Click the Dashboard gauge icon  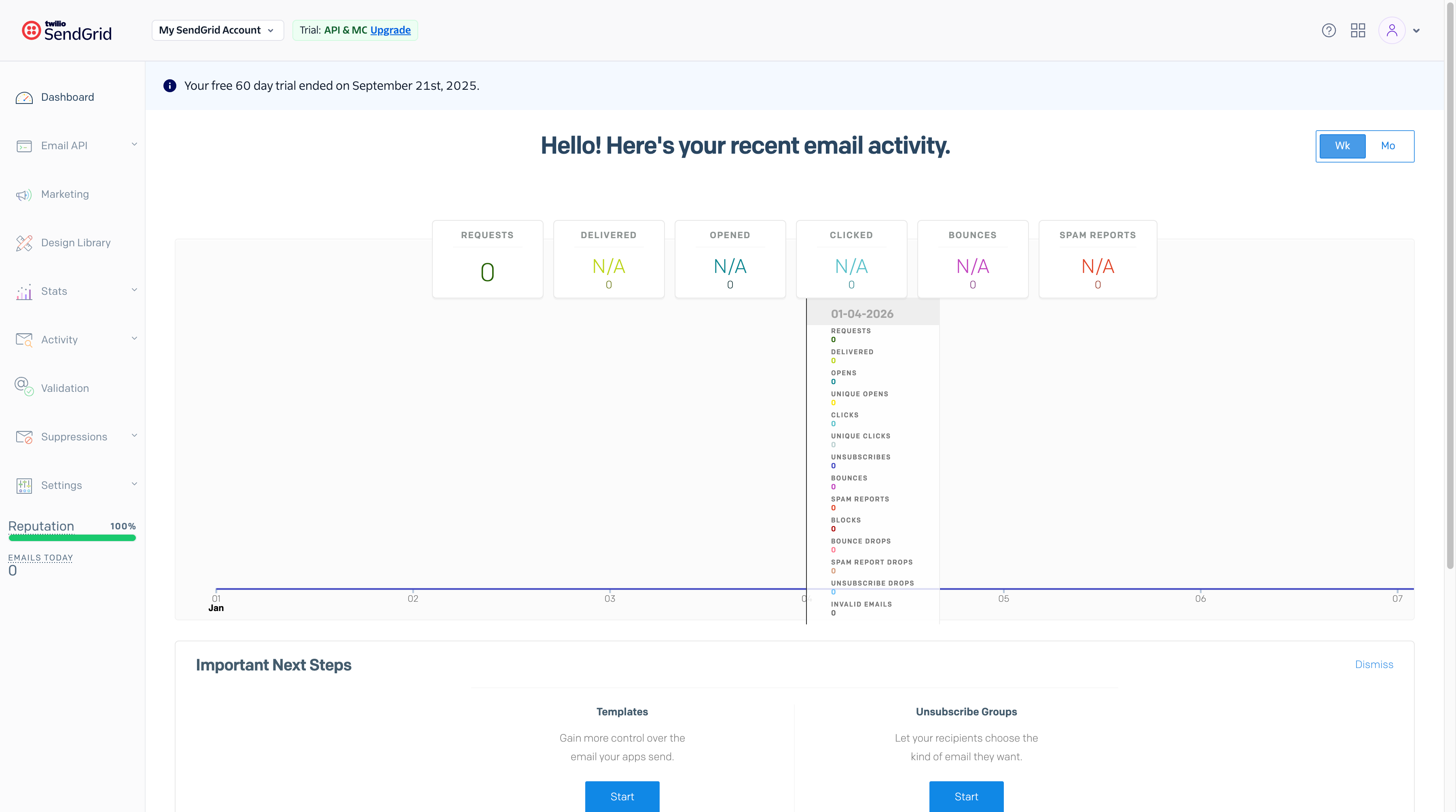point(24,98)
